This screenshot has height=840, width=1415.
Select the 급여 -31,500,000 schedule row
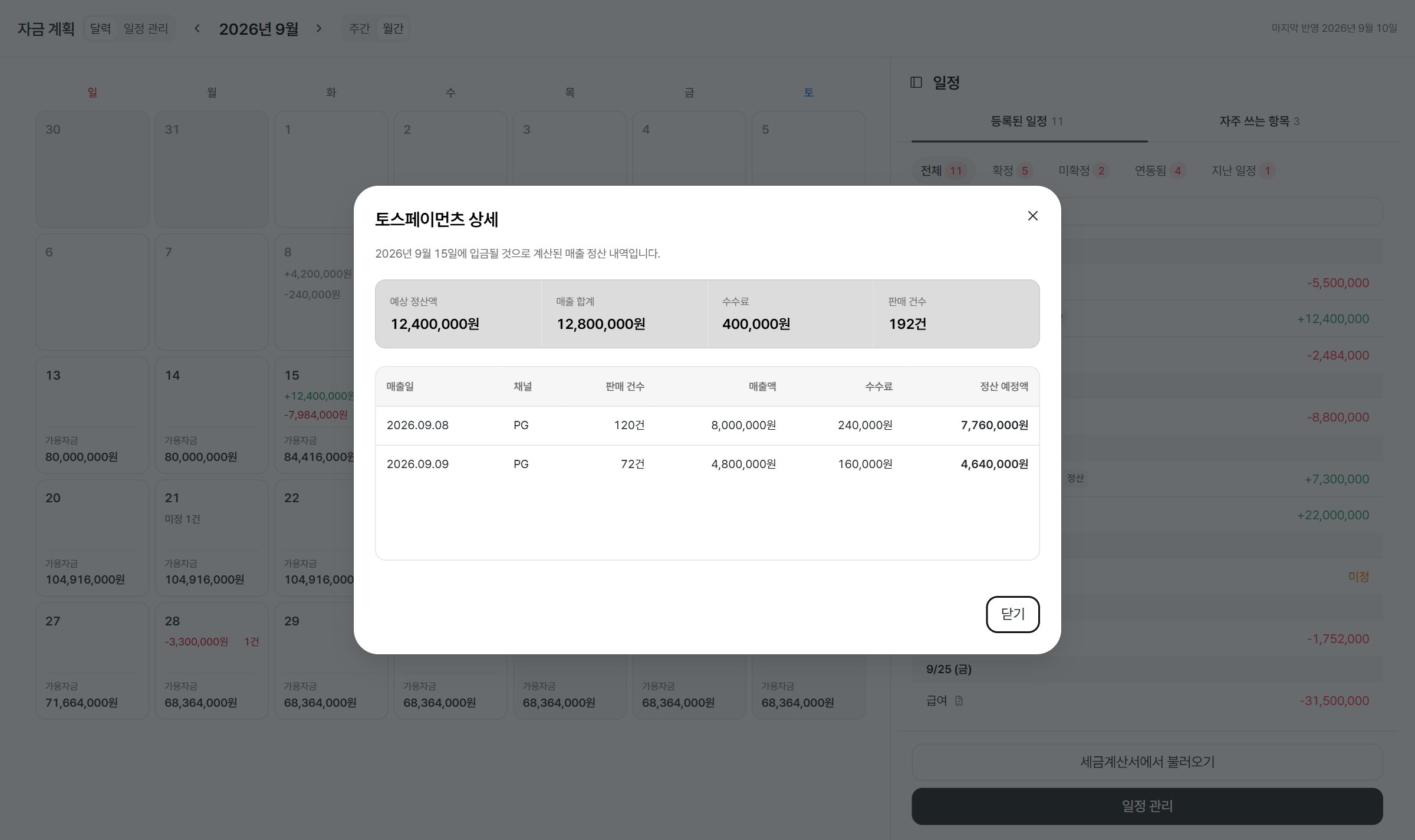click(x=1147, y=700)
